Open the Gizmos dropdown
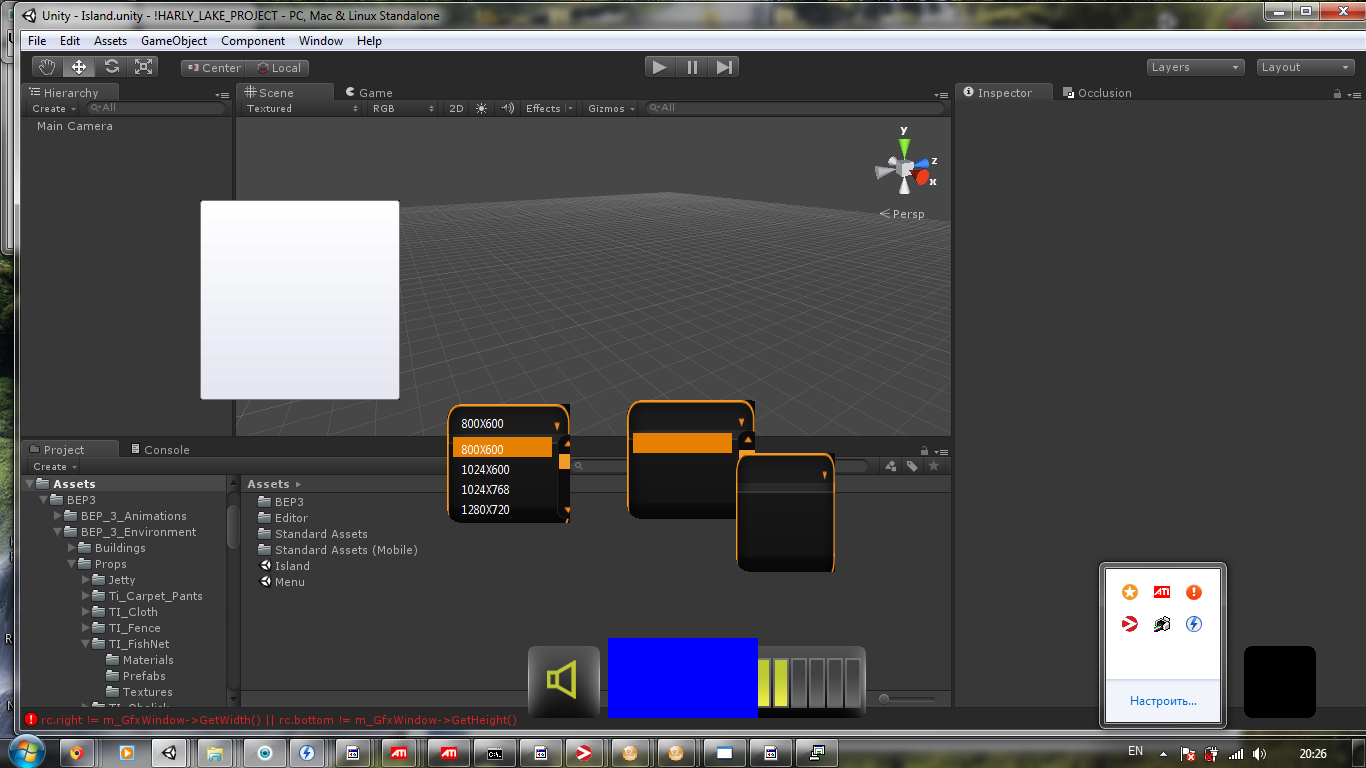 (610, 108)
